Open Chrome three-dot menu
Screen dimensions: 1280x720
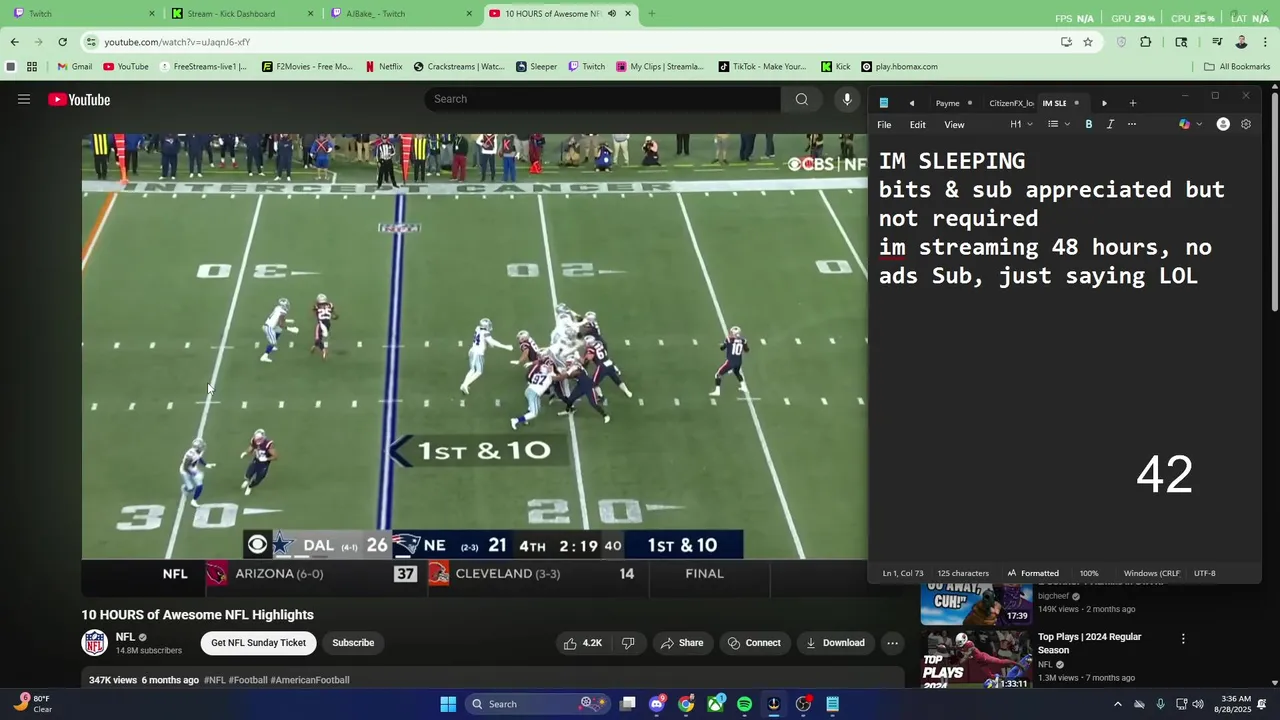[x=1266, y=42]
